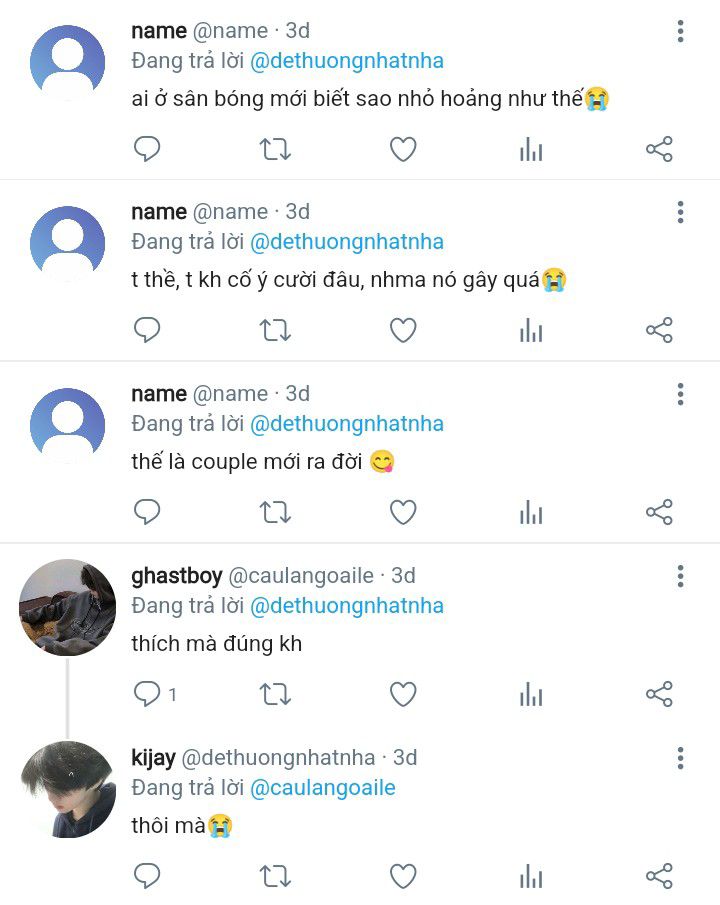Open more options on first tweet
This screenshot has width=720, height=905.
[x=680, y=32]
